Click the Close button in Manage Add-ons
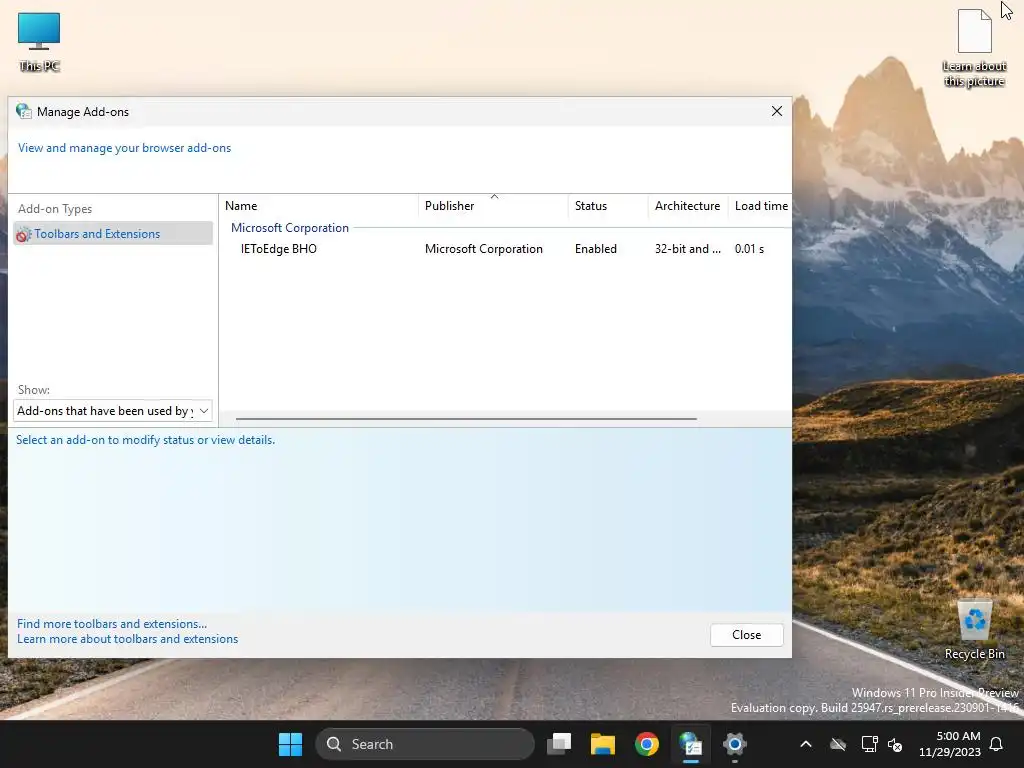The height and width of the screenshot is (768, 1024). [x=746, y=635]
